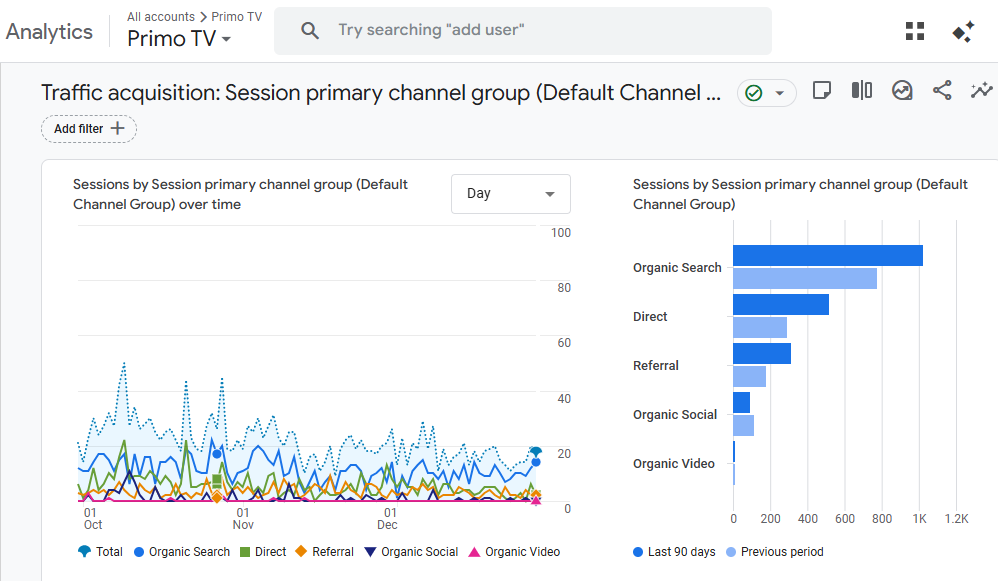Toggle Total series in chart legend
The width and height of the screenshot is (998, 581).
point(100,552)
